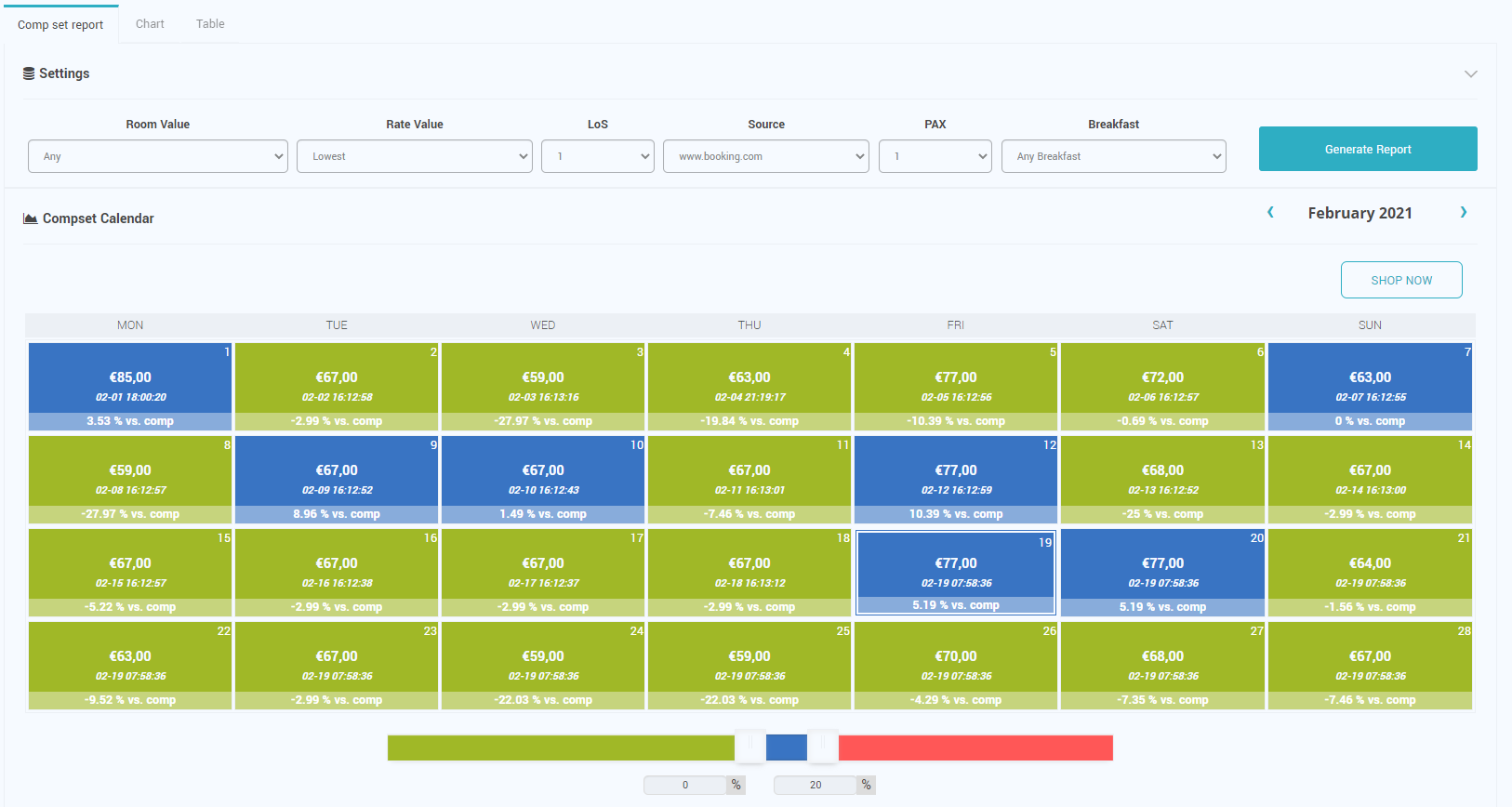The height and width of the screenshot is (807, 1512).
Task: Collapse the Settings panel chevron
Action: pyautogui.click(x=1470, y=74)
